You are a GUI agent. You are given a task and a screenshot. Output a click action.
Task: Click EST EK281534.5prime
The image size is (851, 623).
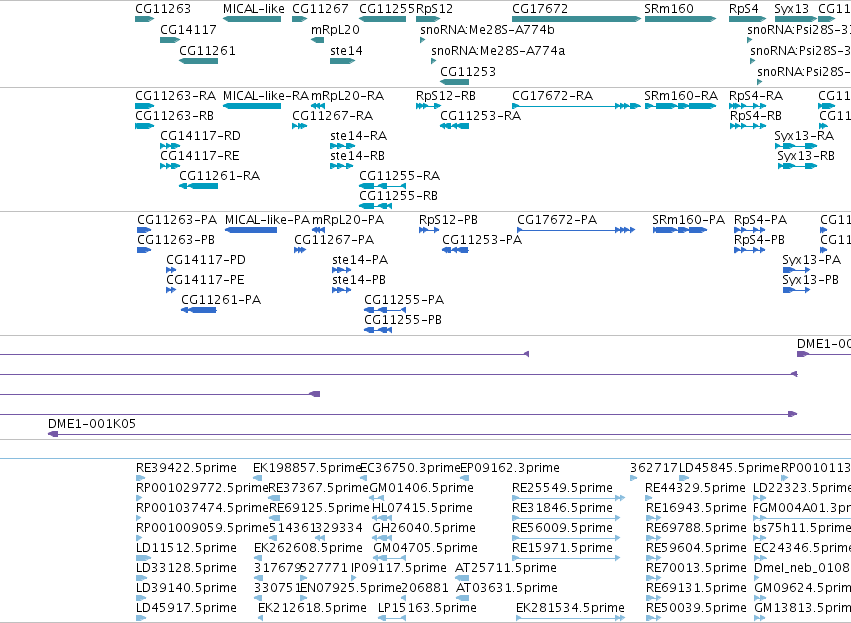click(x=570, y=608)
